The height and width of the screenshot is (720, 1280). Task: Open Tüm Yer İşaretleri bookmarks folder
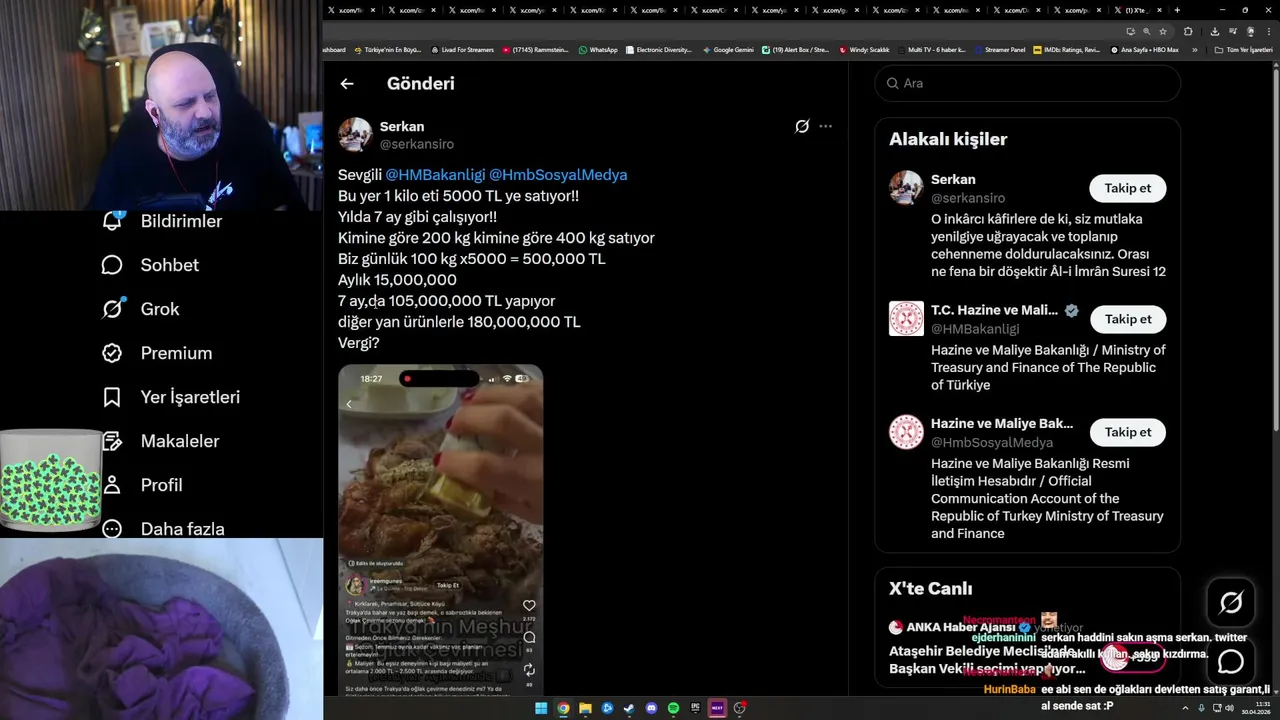[1243, 50]
